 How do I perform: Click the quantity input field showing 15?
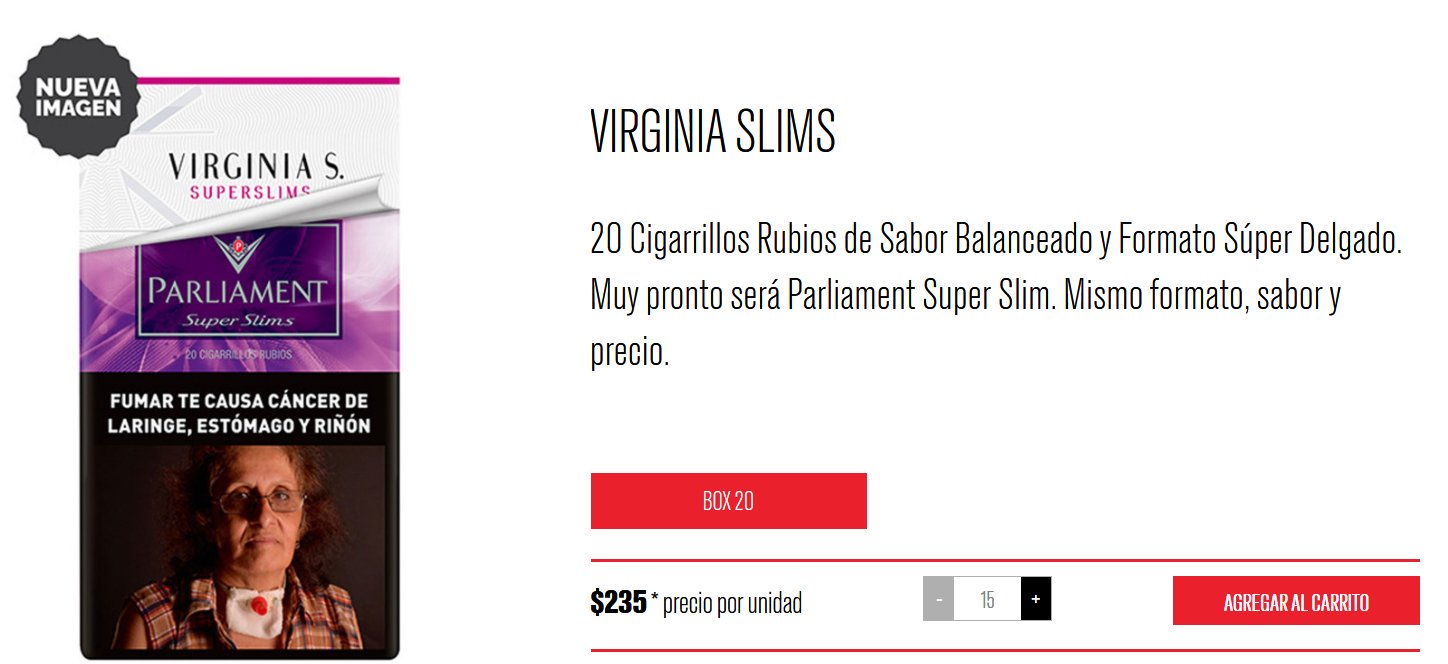pos(987,599)
